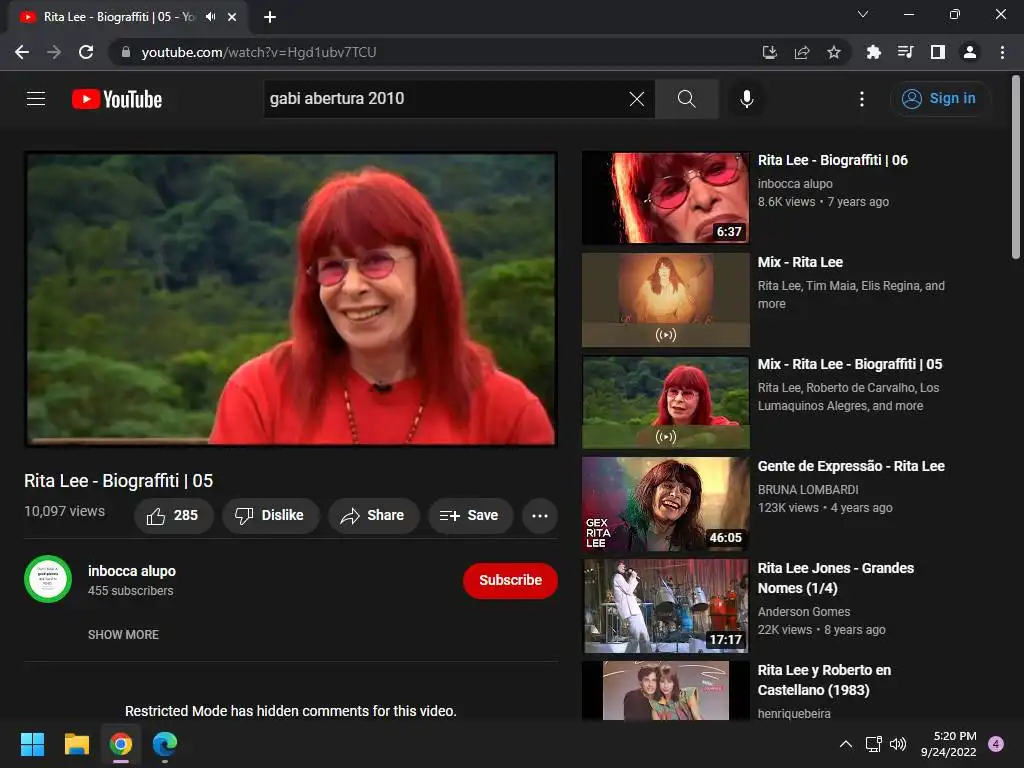Open inbocca alupo channel avatar
Image resolution: width=1024 pixels, height=768 pixels.
[x=48, y=579]
